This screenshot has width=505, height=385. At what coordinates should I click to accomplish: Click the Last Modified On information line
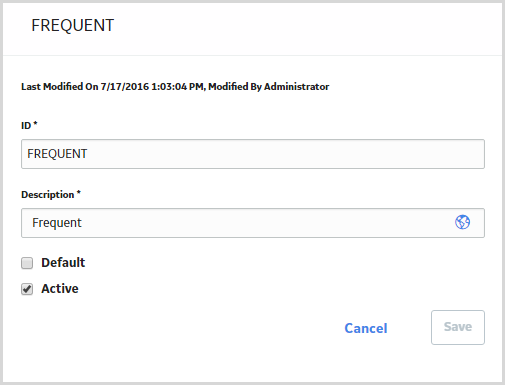coord(175,87)
